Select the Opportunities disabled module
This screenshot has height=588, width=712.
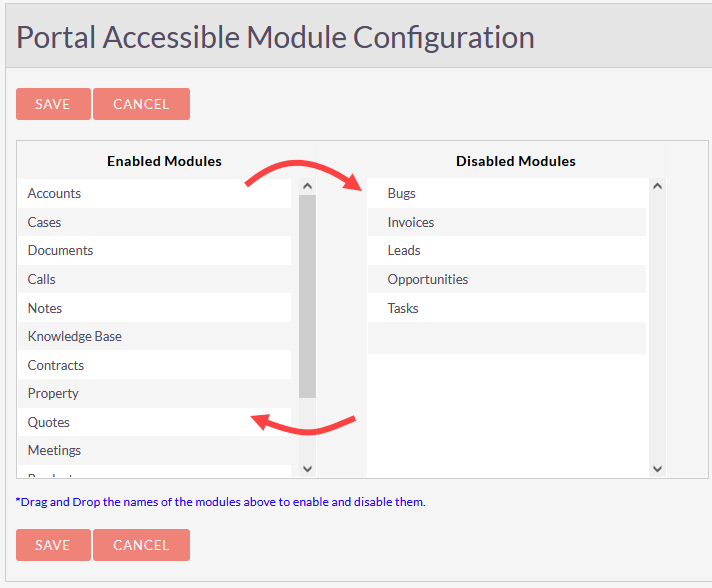(x=428, y=279)
